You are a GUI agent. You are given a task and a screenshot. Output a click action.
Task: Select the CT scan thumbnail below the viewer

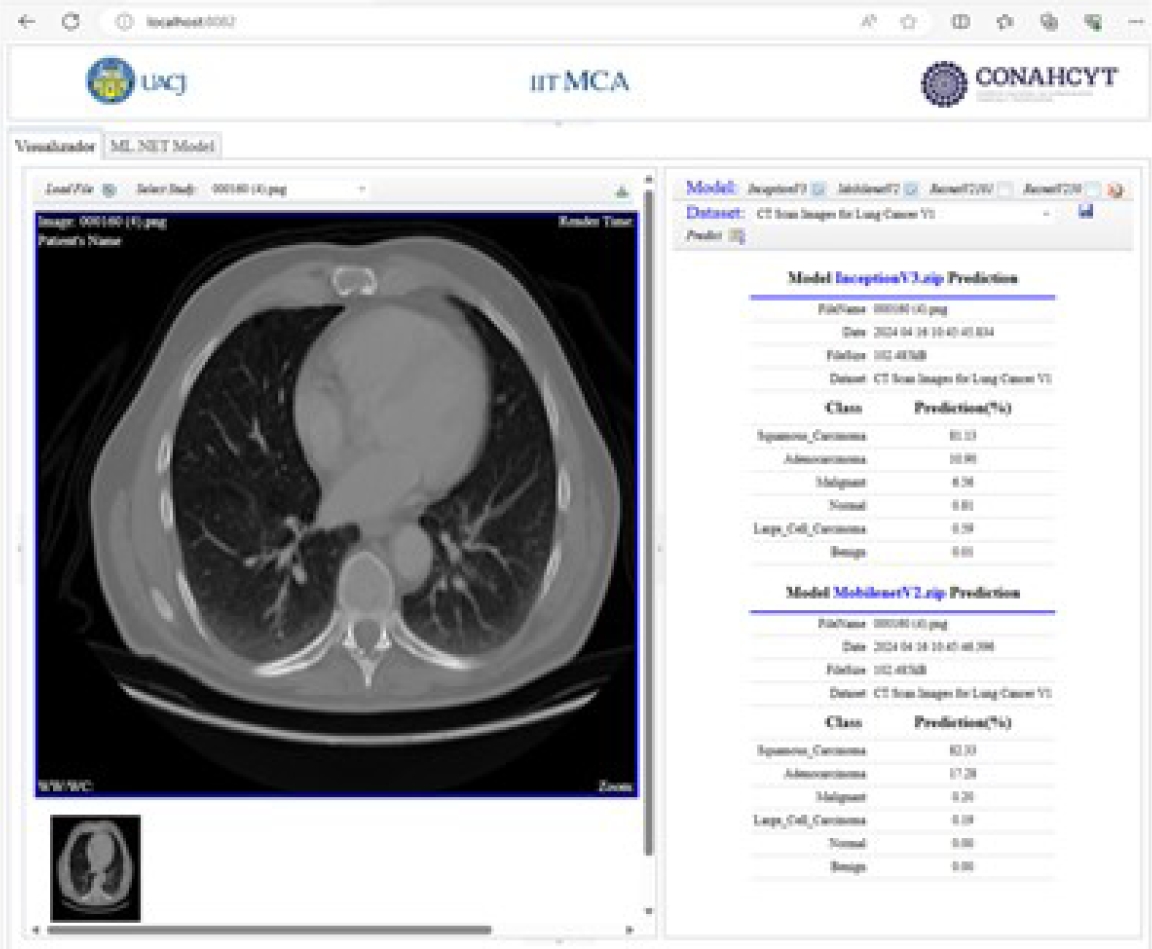(x=96, y=867)
